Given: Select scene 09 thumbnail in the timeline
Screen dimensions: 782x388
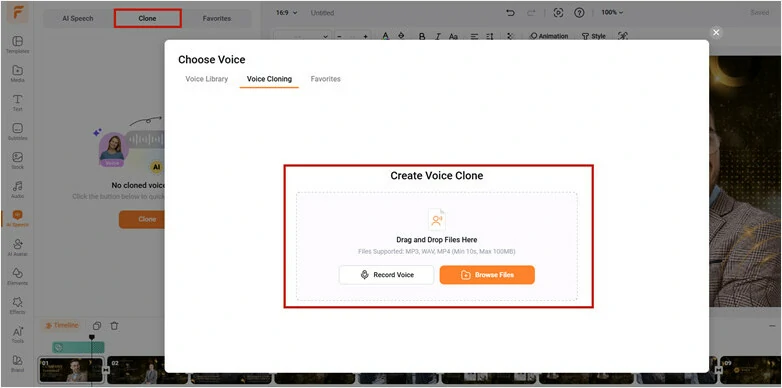Looking at the screenshot, I should coord(751,370).
